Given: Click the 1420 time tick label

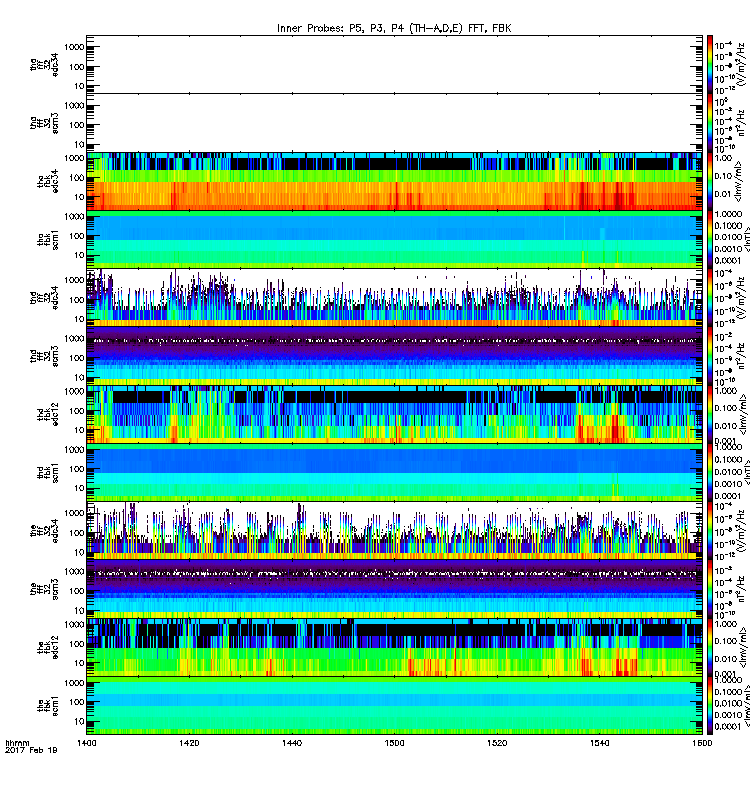Looking at the screenshot, I should (189, 743).
